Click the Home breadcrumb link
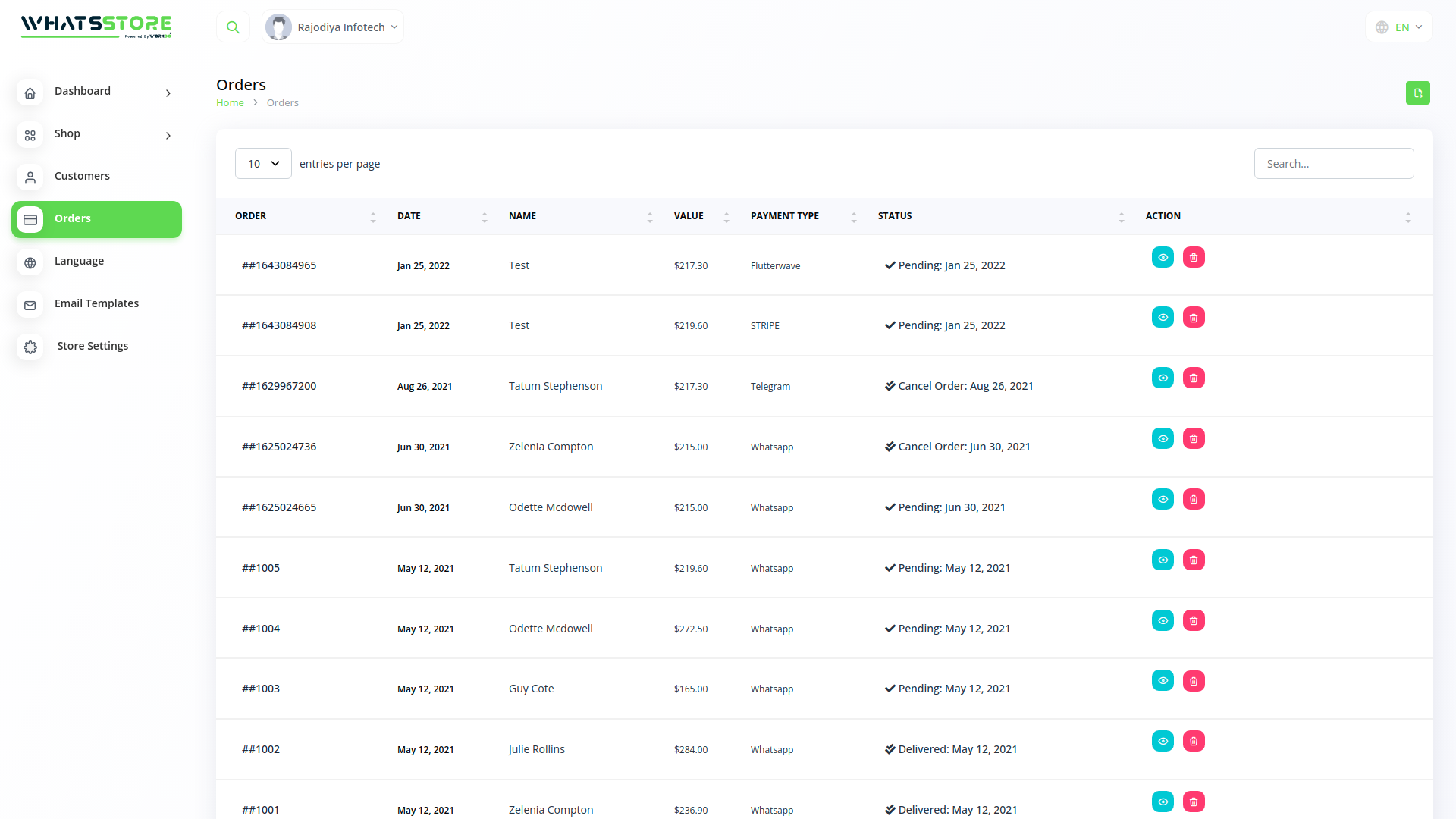 tap(230, 103)
